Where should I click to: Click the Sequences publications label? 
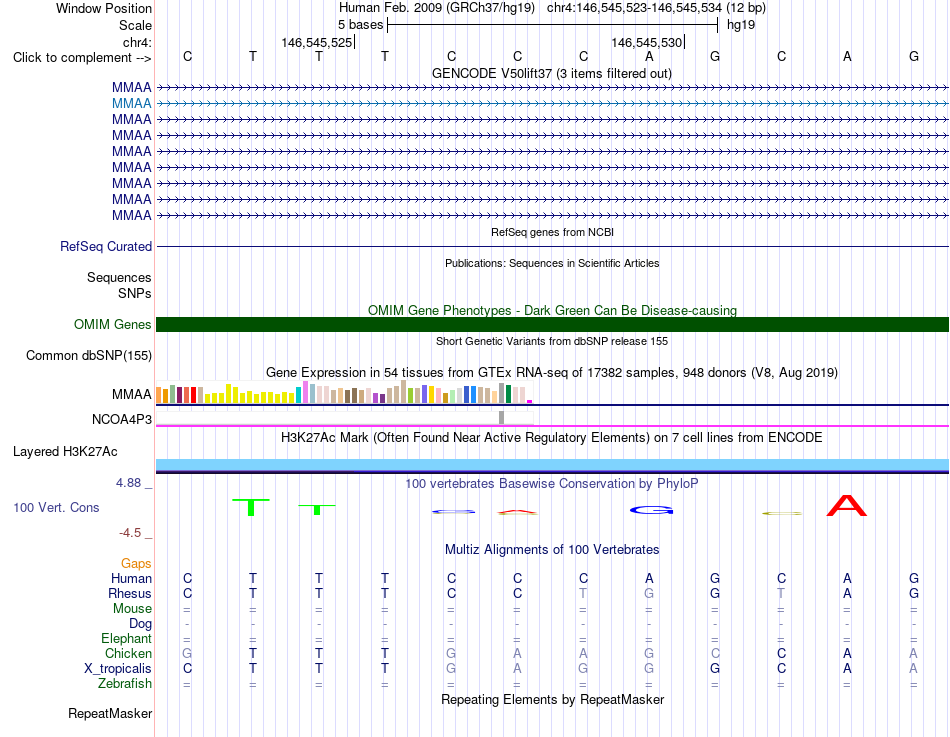[x=119, y=278]
